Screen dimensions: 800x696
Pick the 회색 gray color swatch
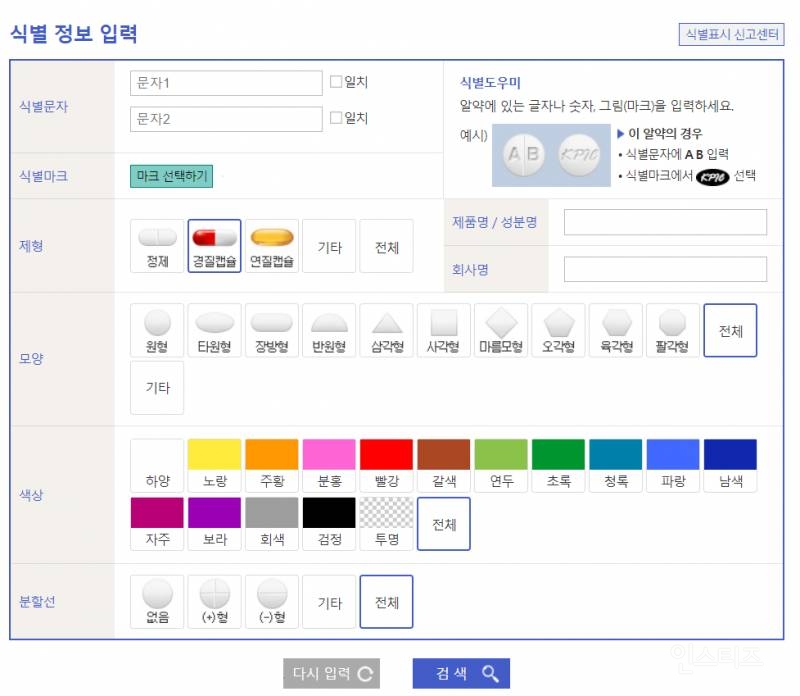271,524
